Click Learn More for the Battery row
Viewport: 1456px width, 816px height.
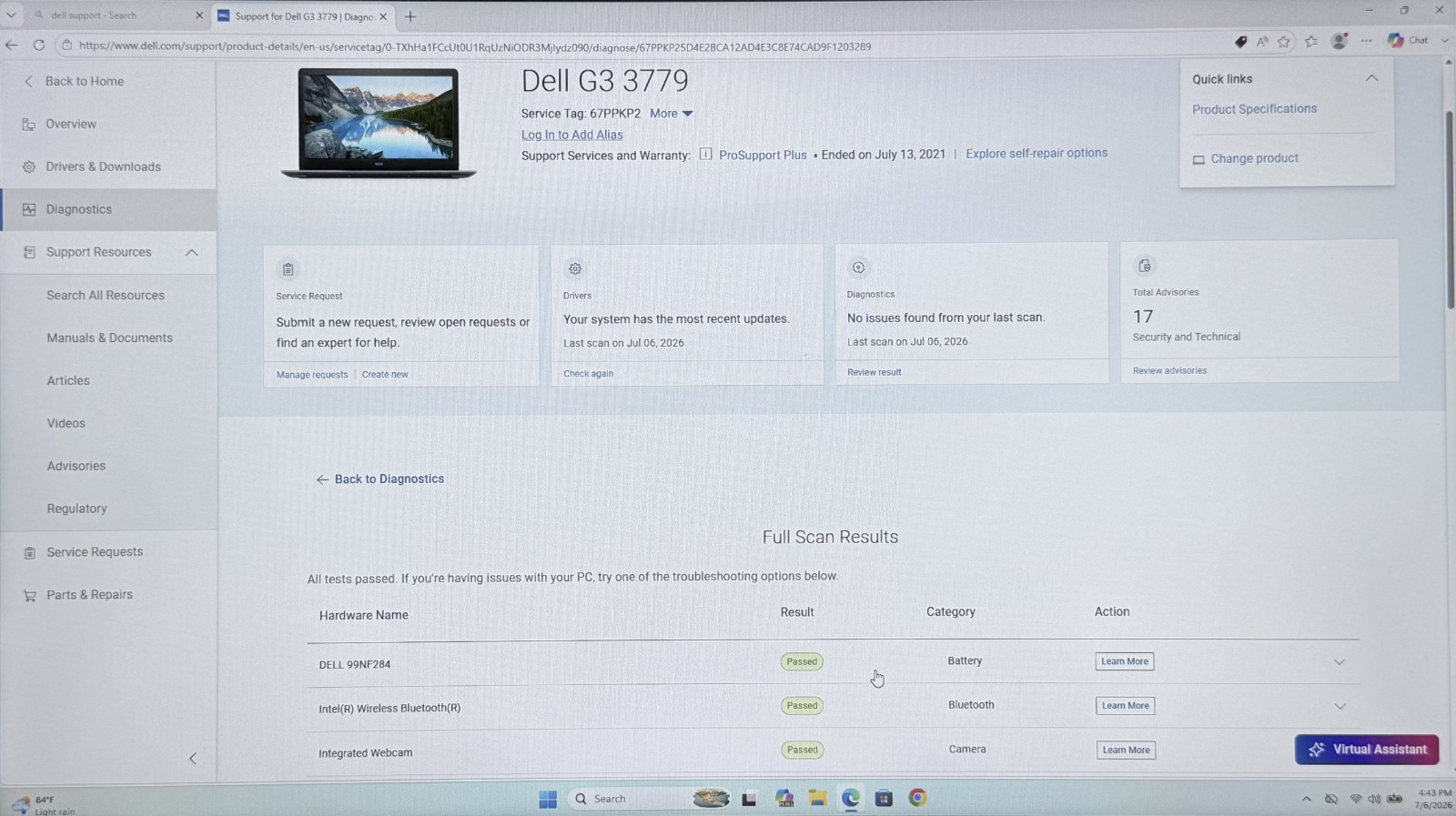[1125, 661]
